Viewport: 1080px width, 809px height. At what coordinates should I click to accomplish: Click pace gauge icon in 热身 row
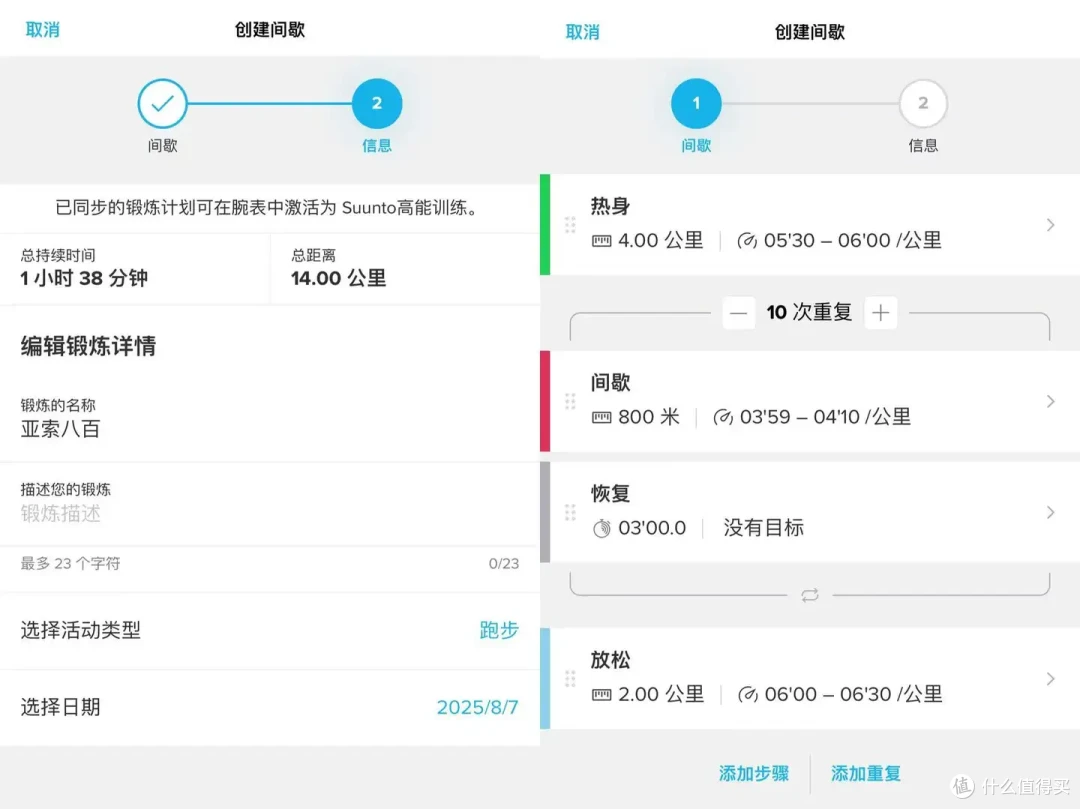tap(747, 241)
